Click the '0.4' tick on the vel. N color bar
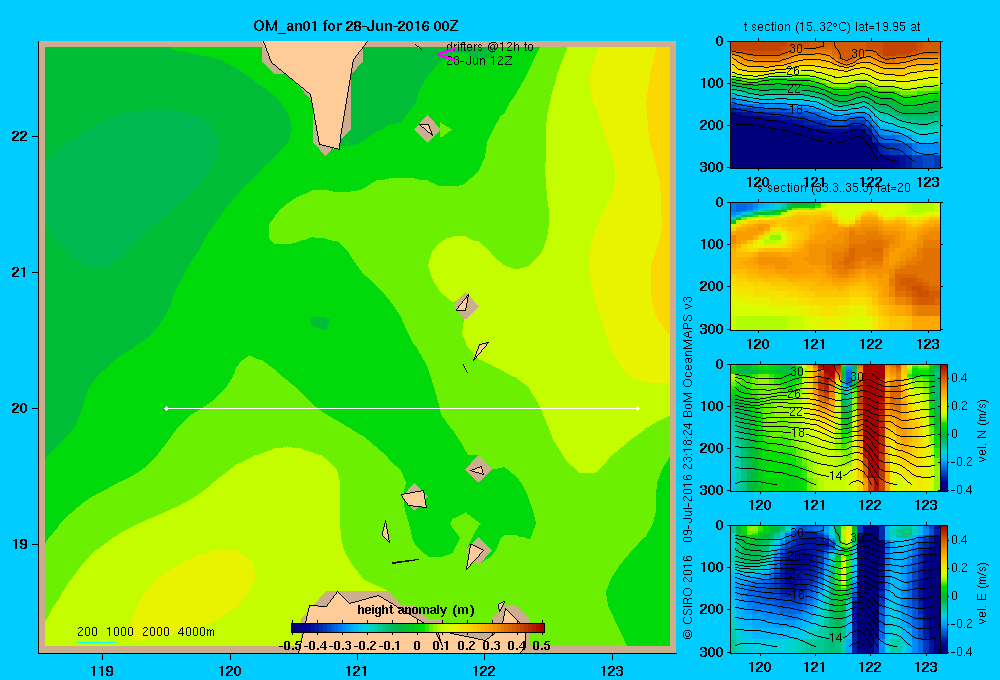The height and width of the screenshot is (680, 1000). 959,378
